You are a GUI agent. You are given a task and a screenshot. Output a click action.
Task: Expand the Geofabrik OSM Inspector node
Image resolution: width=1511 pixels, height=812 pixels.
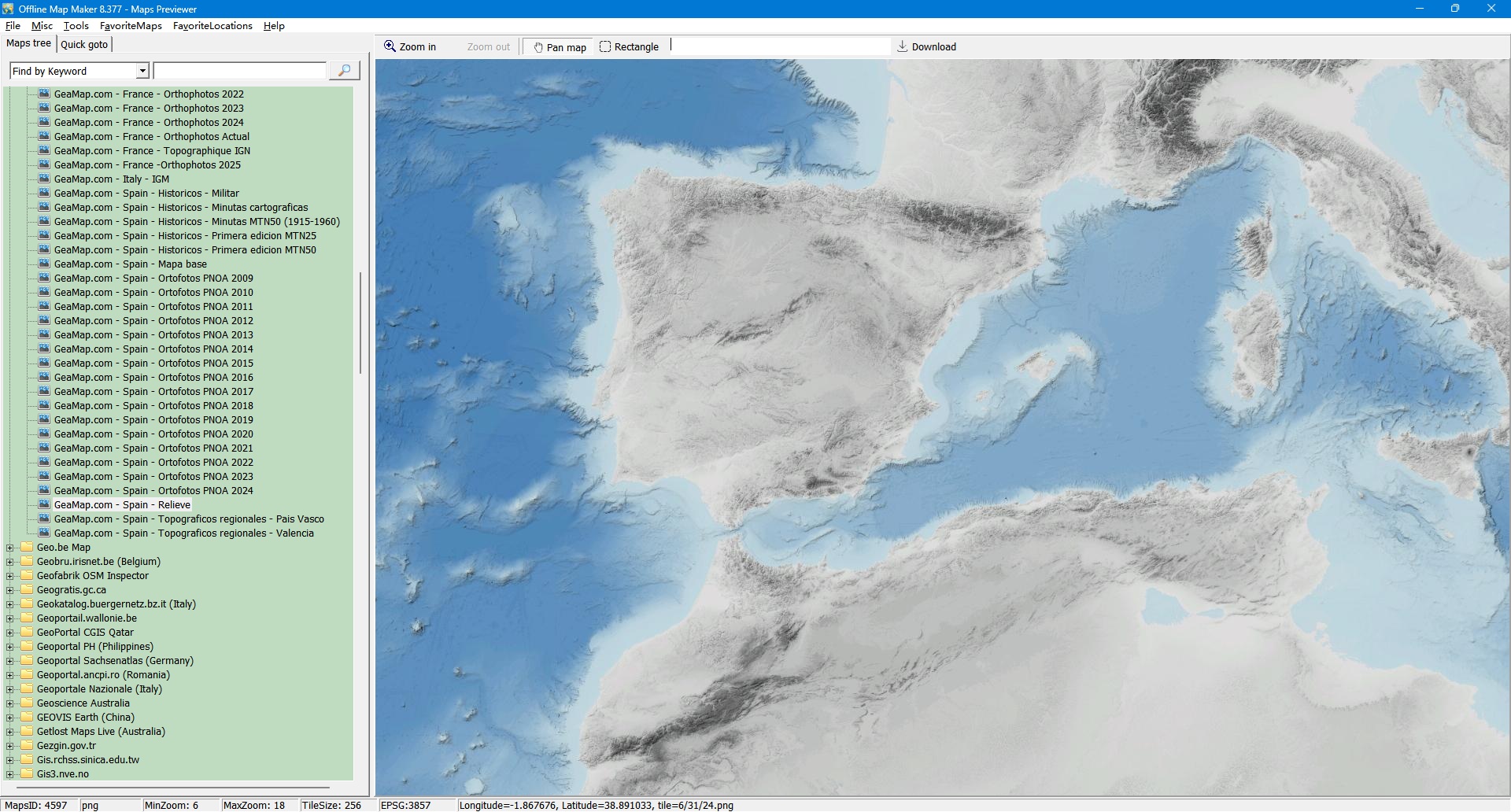click(10, 576)
